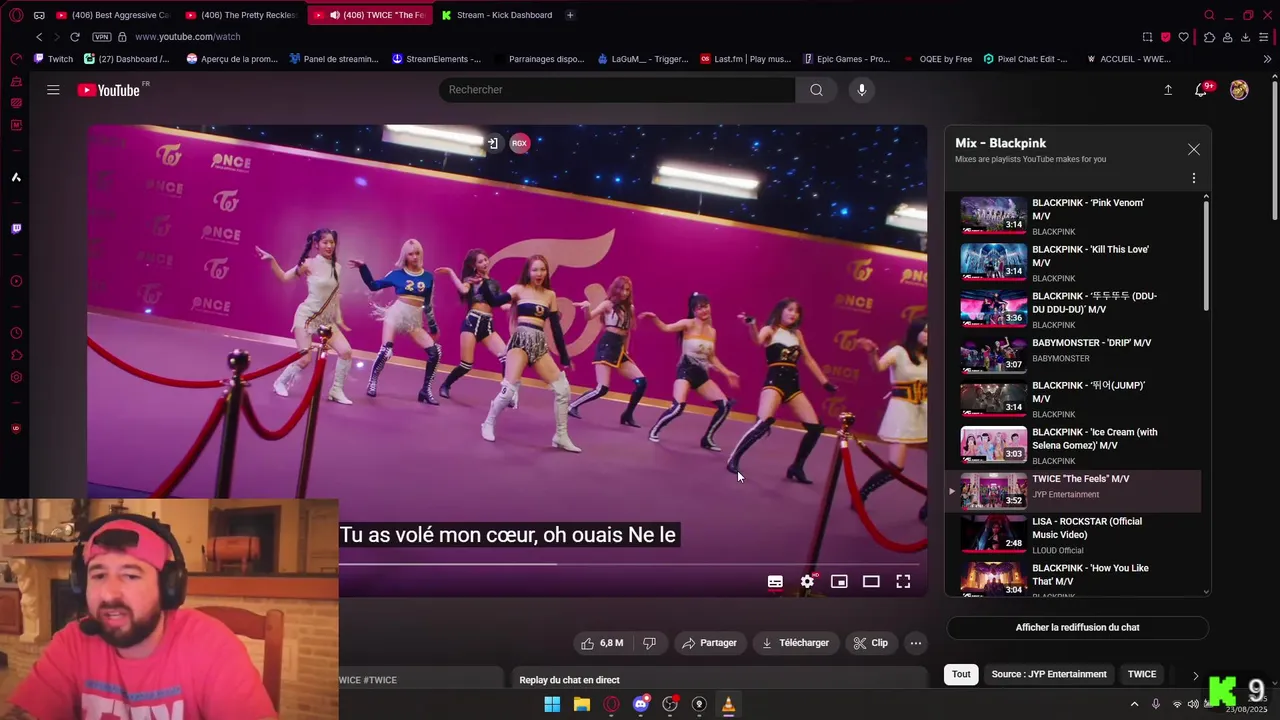Open the YouTube account avatar menu
The height and width of the screenshot is (720, 1280).
click(1239, 90)
